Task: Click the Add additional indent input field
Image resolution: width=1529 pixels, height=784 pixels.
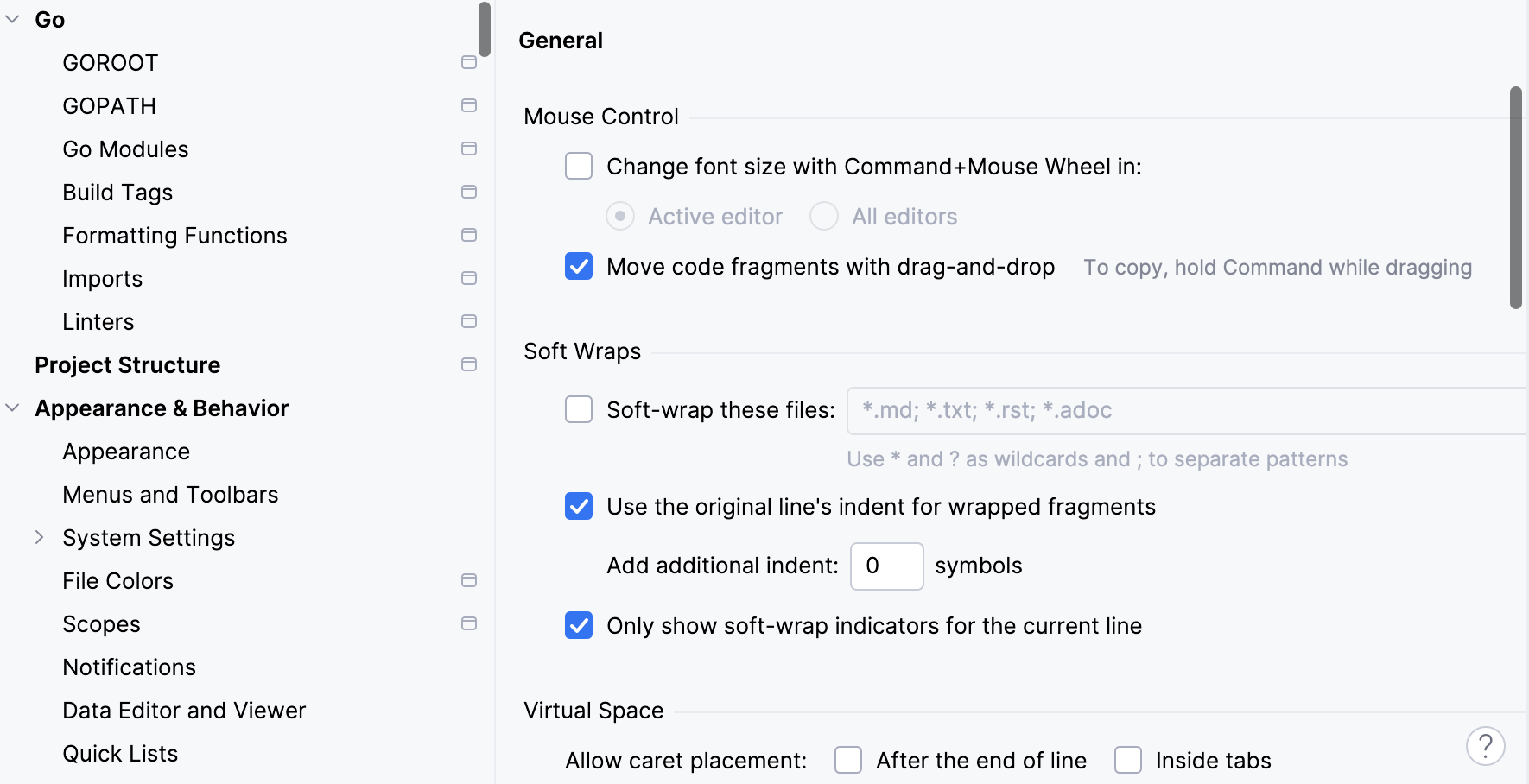Action: 886,566
